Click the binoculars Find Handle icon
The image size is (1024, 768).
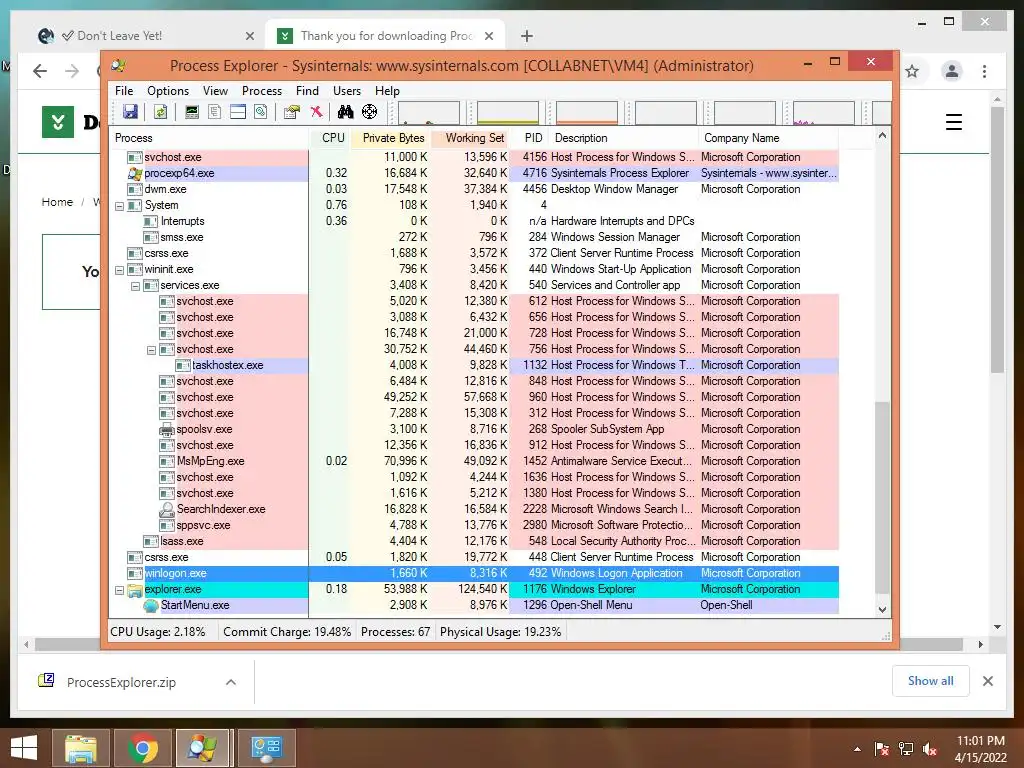(345, 112)
